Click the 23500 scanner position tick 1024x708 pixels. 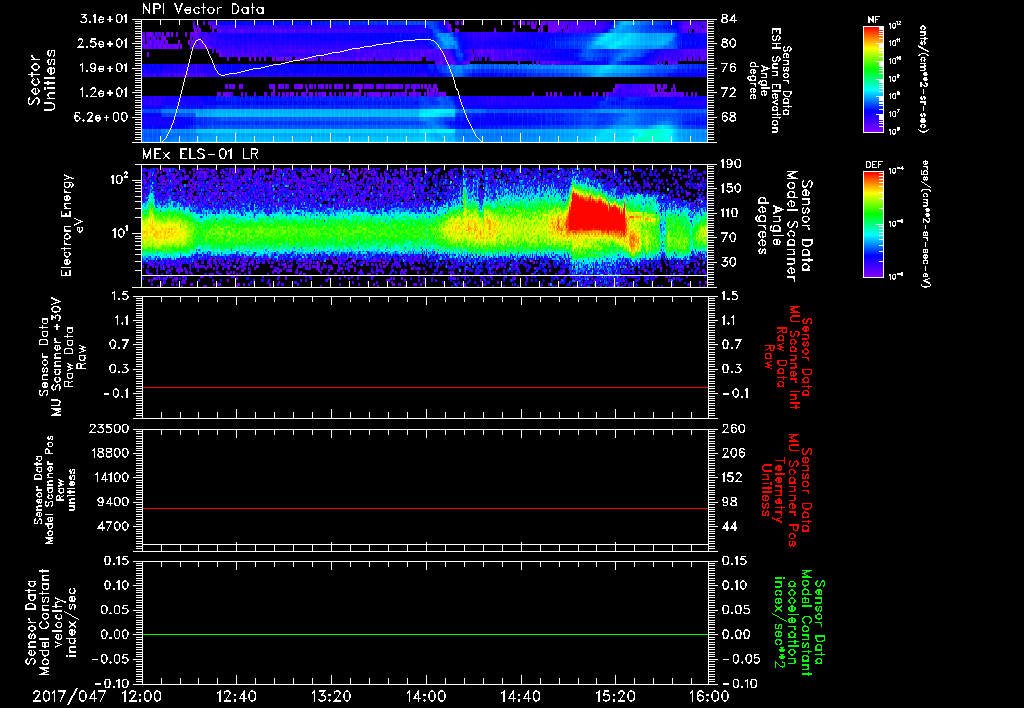coord(109,428)
